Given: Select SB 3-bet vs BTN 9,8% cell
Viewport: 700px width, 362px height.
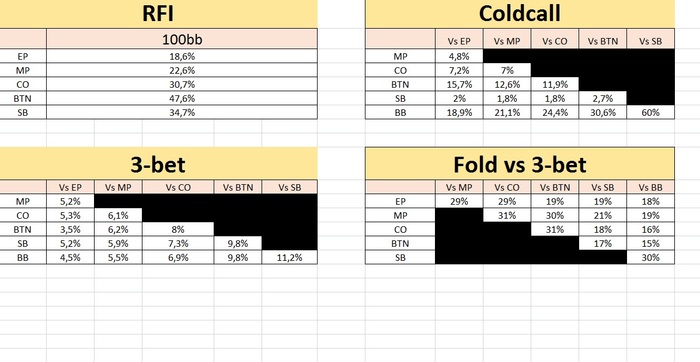Looking at the screenshot, I should point(238,244).
